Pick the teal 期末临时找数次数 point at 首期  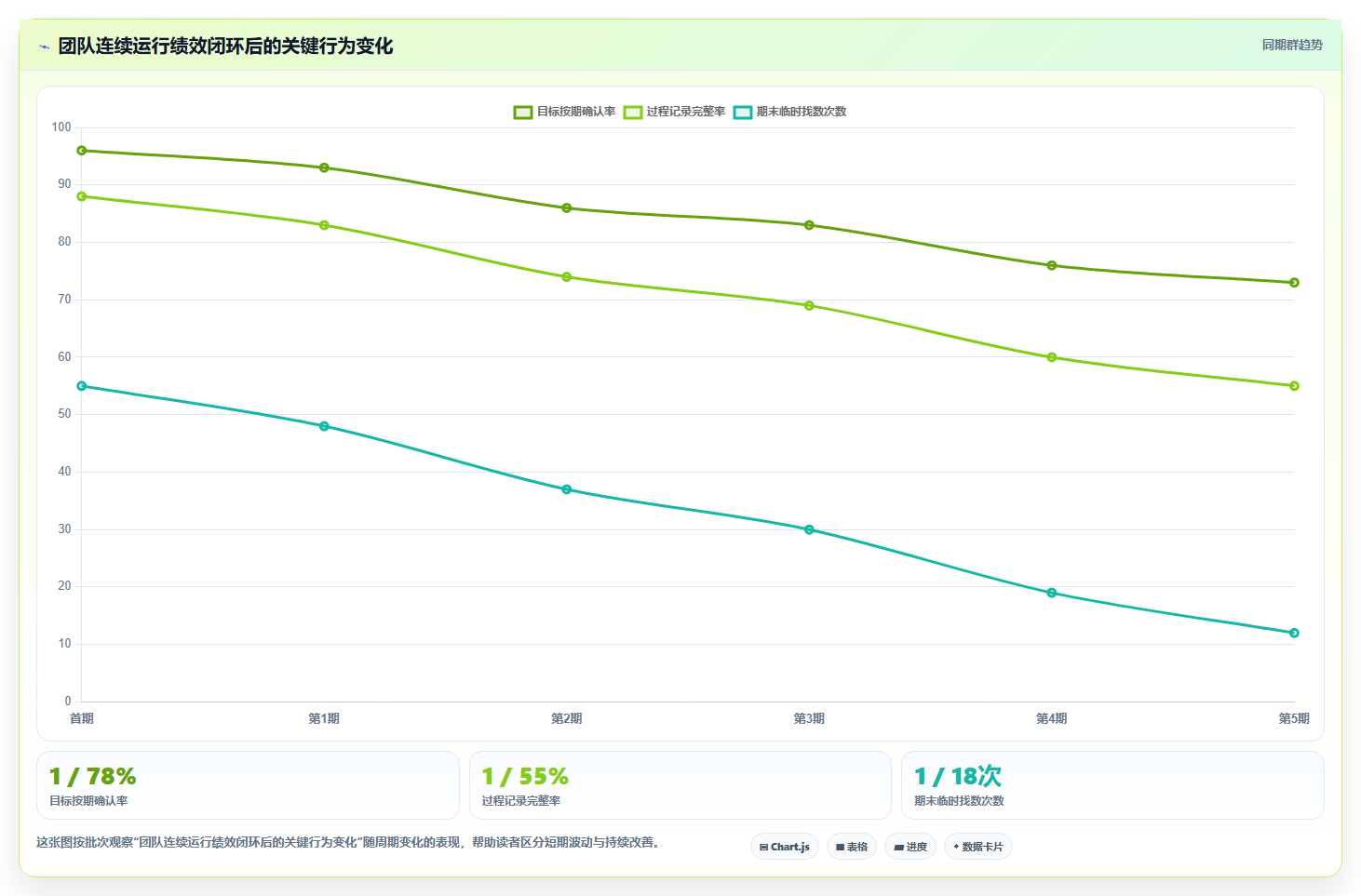(x=82, y=386)
